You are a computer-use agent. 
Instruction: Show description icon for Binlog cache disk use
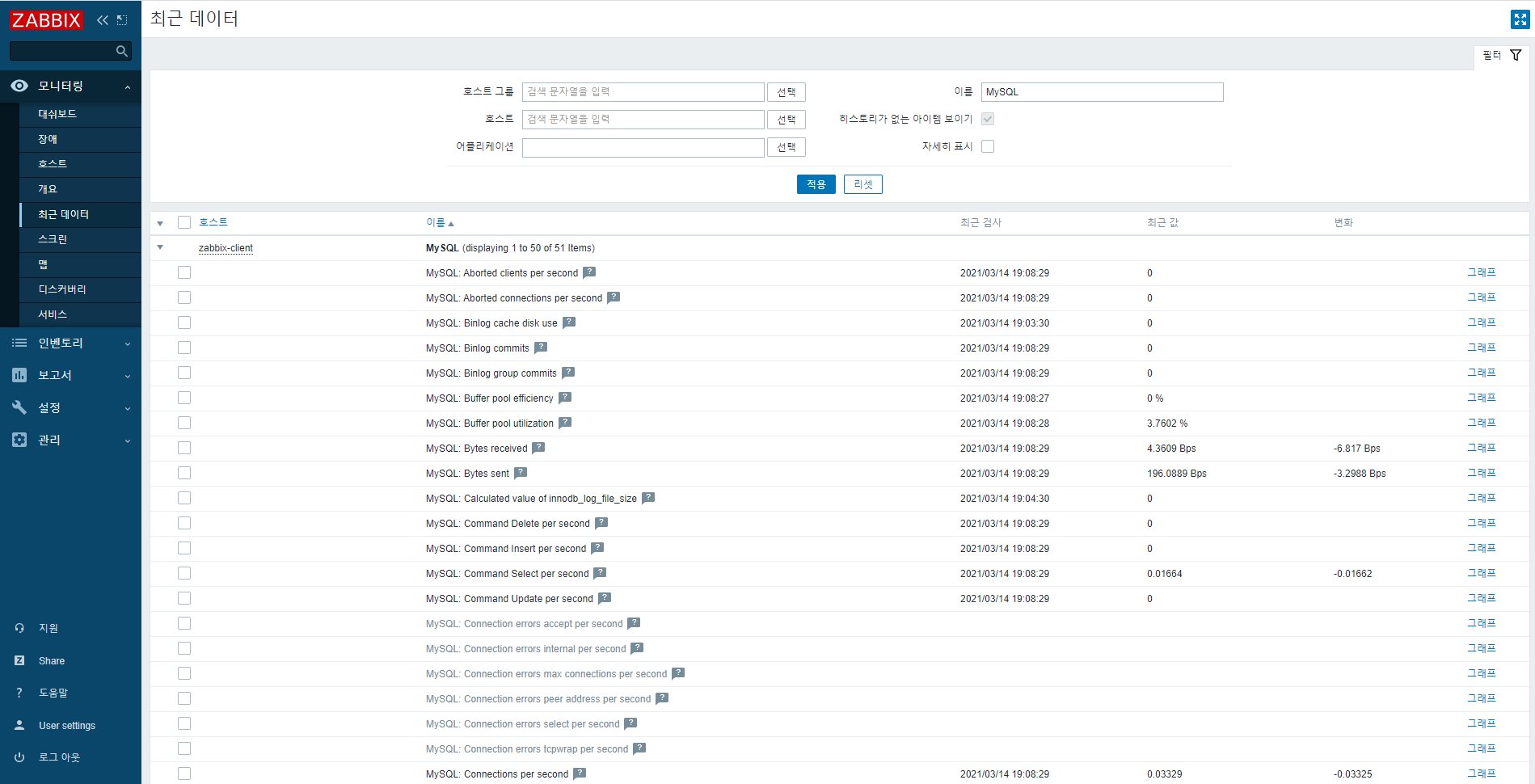[x=569, y=322]
